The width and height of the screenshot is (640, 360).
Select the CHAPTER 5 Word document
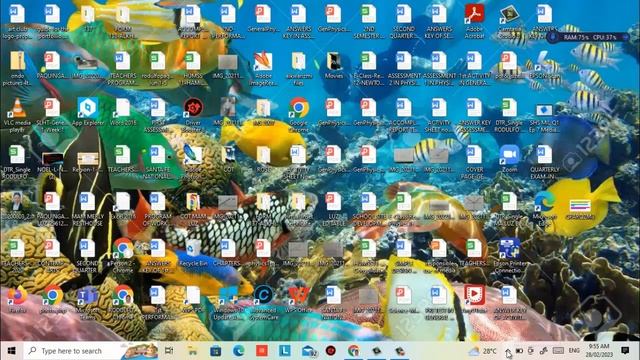(228, 253)
